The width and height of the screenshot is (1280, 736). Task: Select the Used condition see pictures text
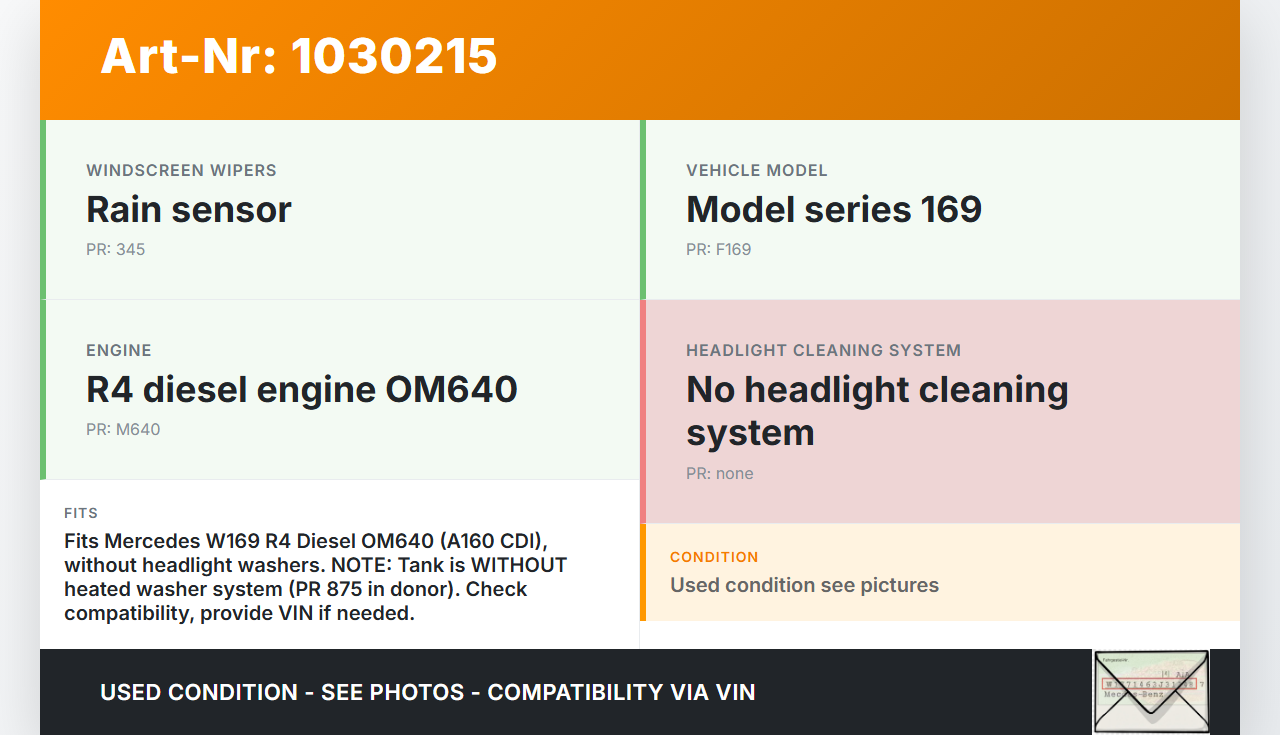tap(804, 585)
